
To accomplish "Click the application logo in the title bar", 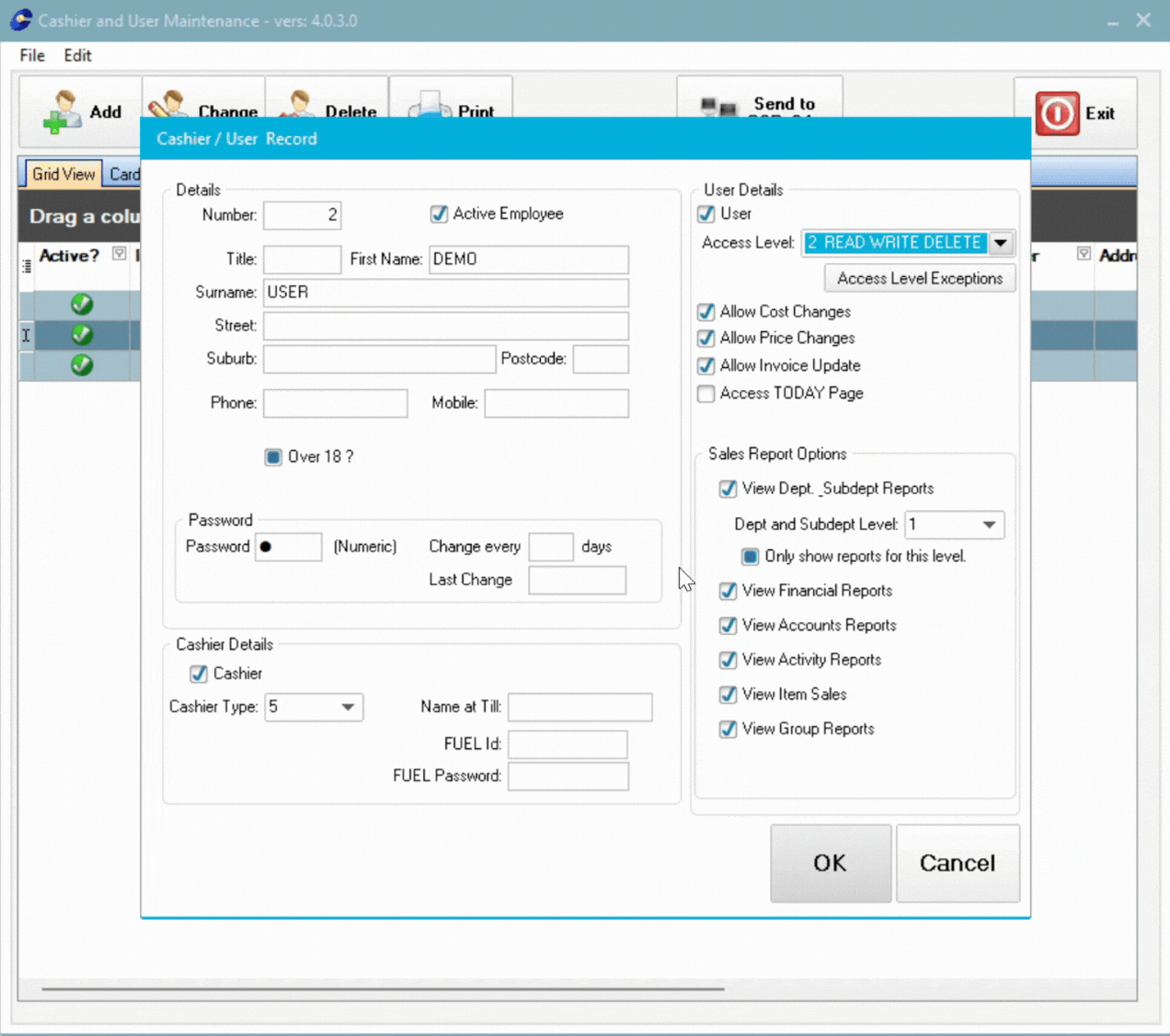I will pos(20,19).
